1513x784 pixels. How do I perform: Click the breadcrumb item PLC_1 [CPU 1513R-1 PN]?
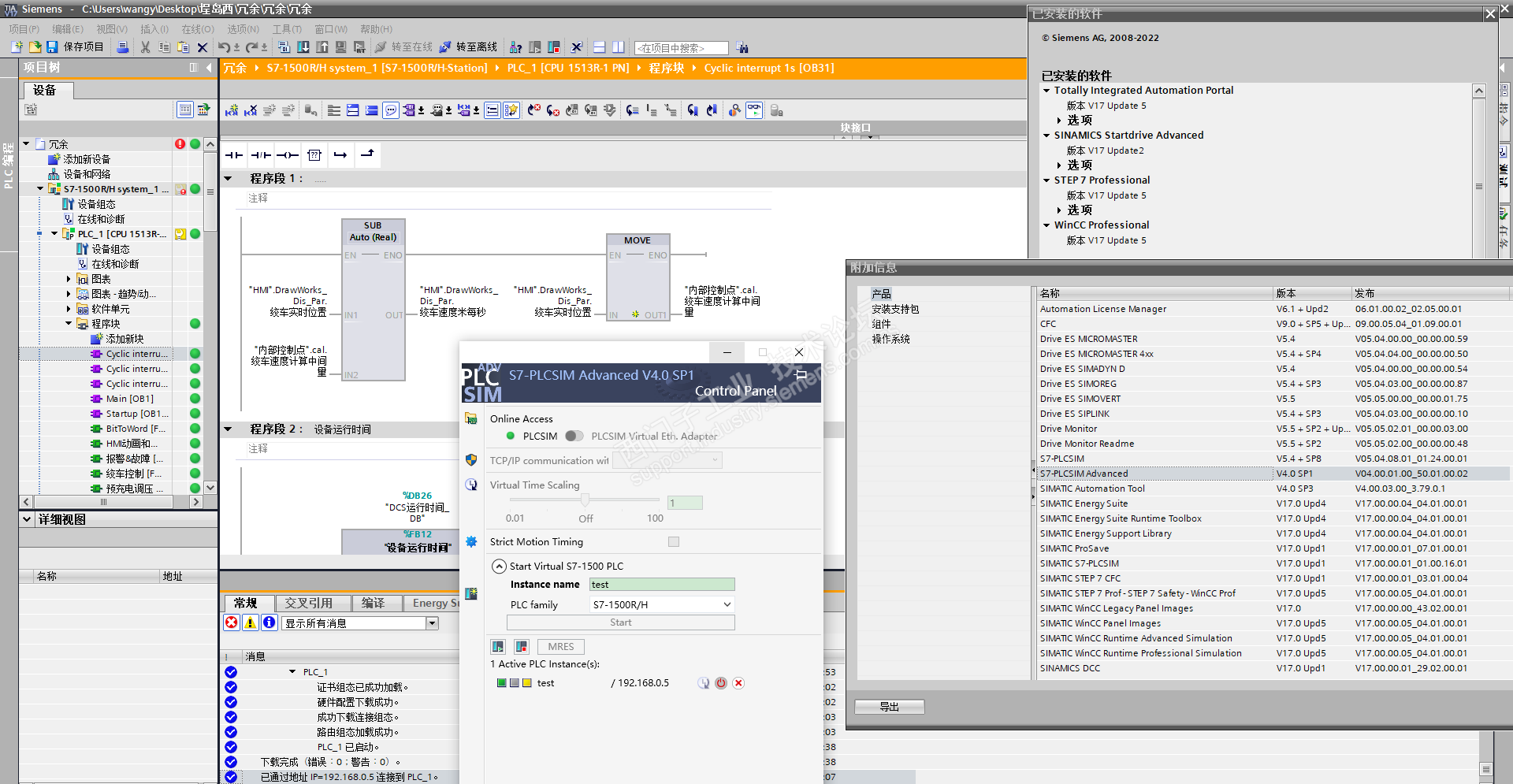568,69
